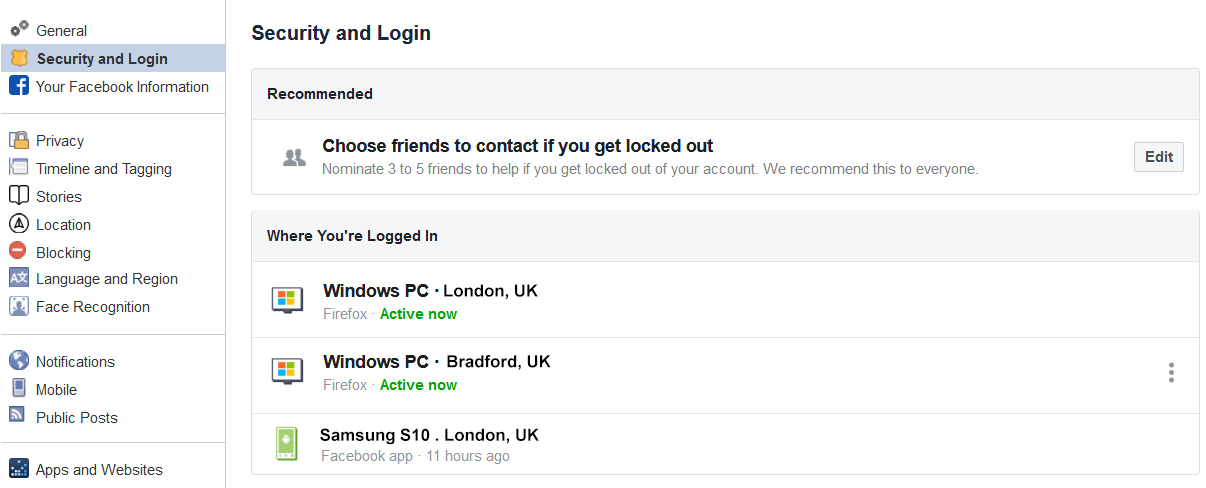
Task: Click the Privacy padlock icon
Action: pos(19,140)
